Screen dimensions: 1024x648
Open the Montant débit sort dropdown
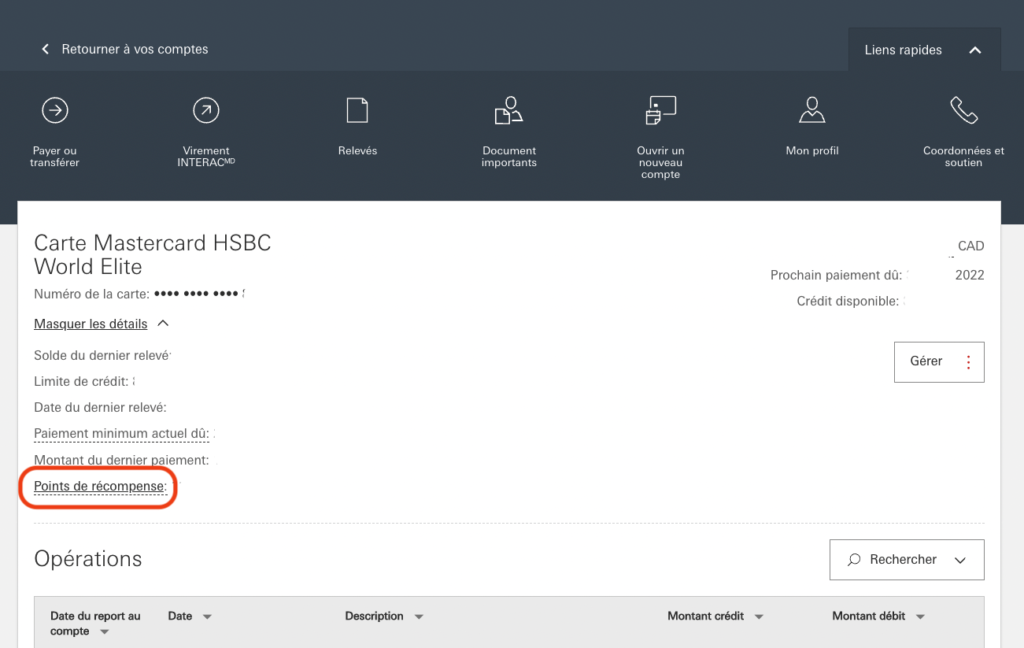921,616
